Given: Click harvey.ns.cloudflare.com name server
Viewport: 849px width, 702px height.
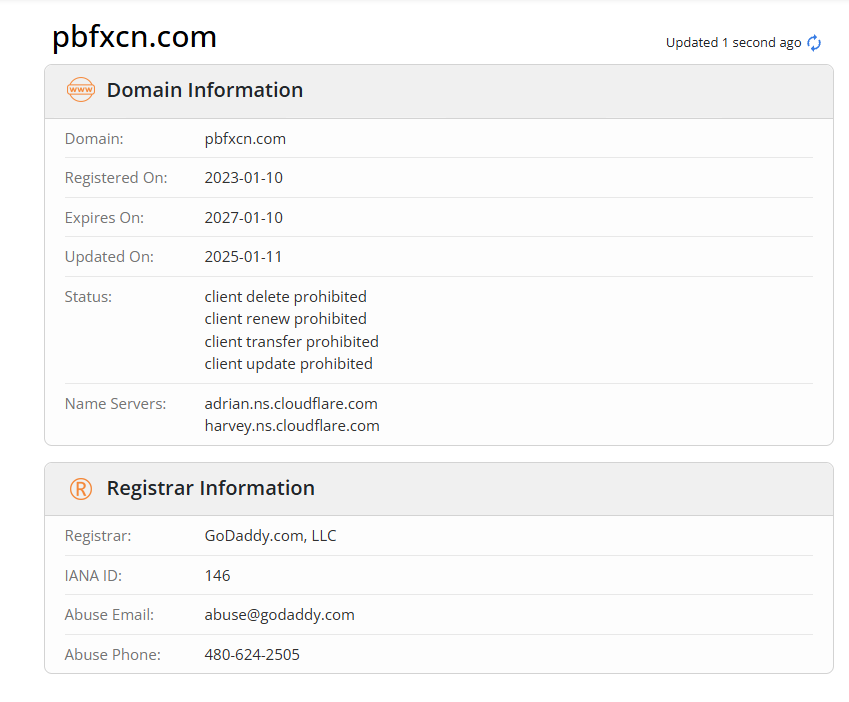Looking at the screenshot, I should 292,426.
